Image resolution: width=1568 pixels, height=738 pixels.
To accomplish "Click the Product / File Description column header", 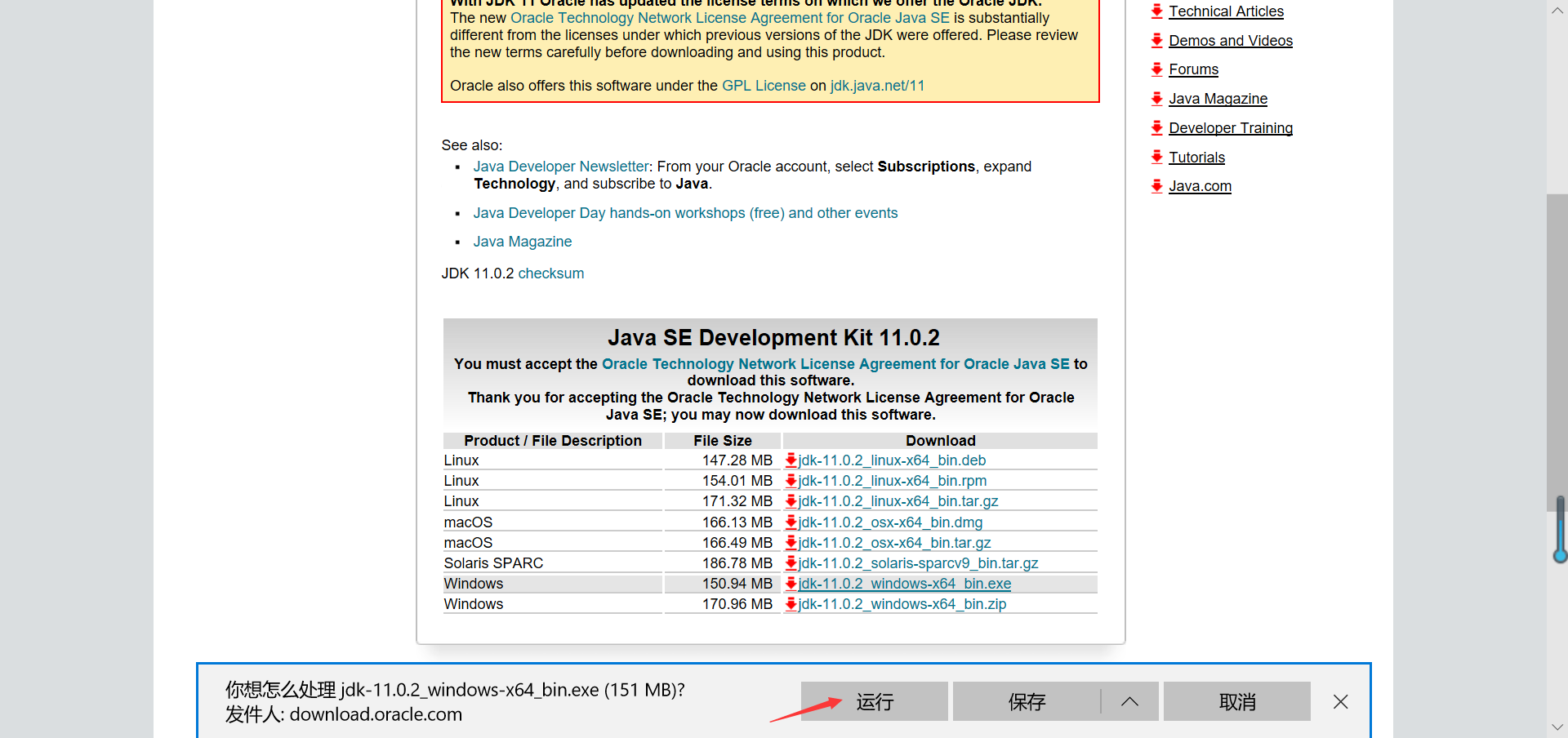I will point(553,441).
